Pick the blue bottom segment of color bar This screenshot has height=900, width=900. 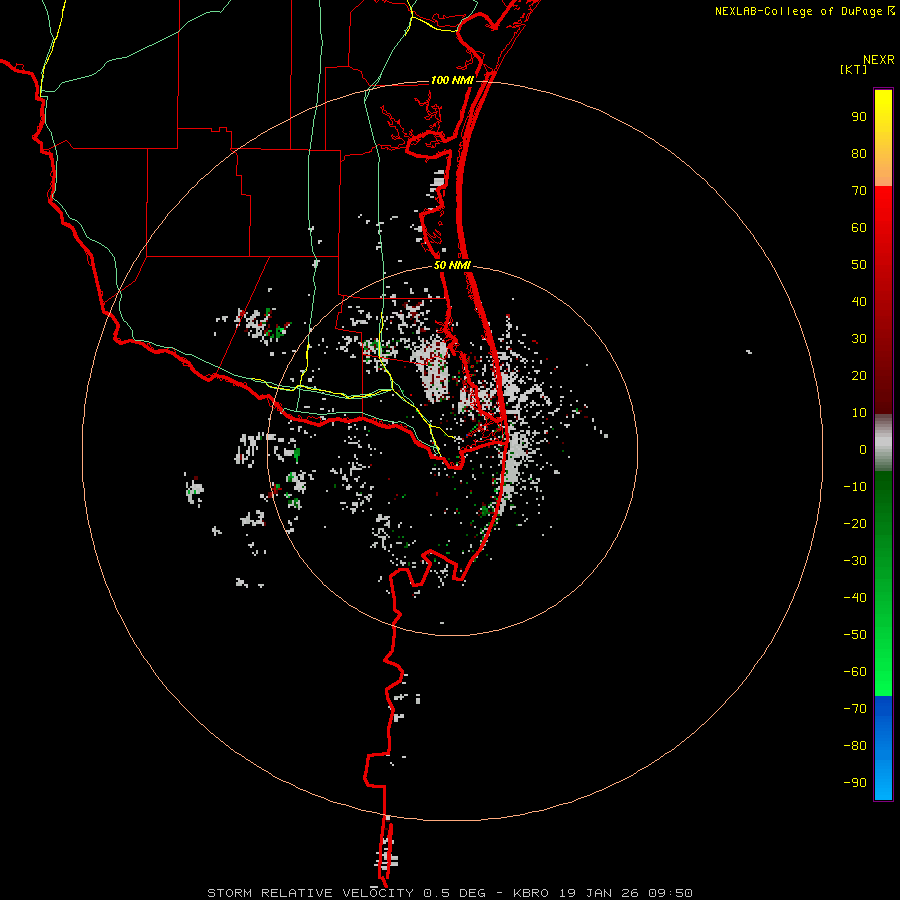883,748
